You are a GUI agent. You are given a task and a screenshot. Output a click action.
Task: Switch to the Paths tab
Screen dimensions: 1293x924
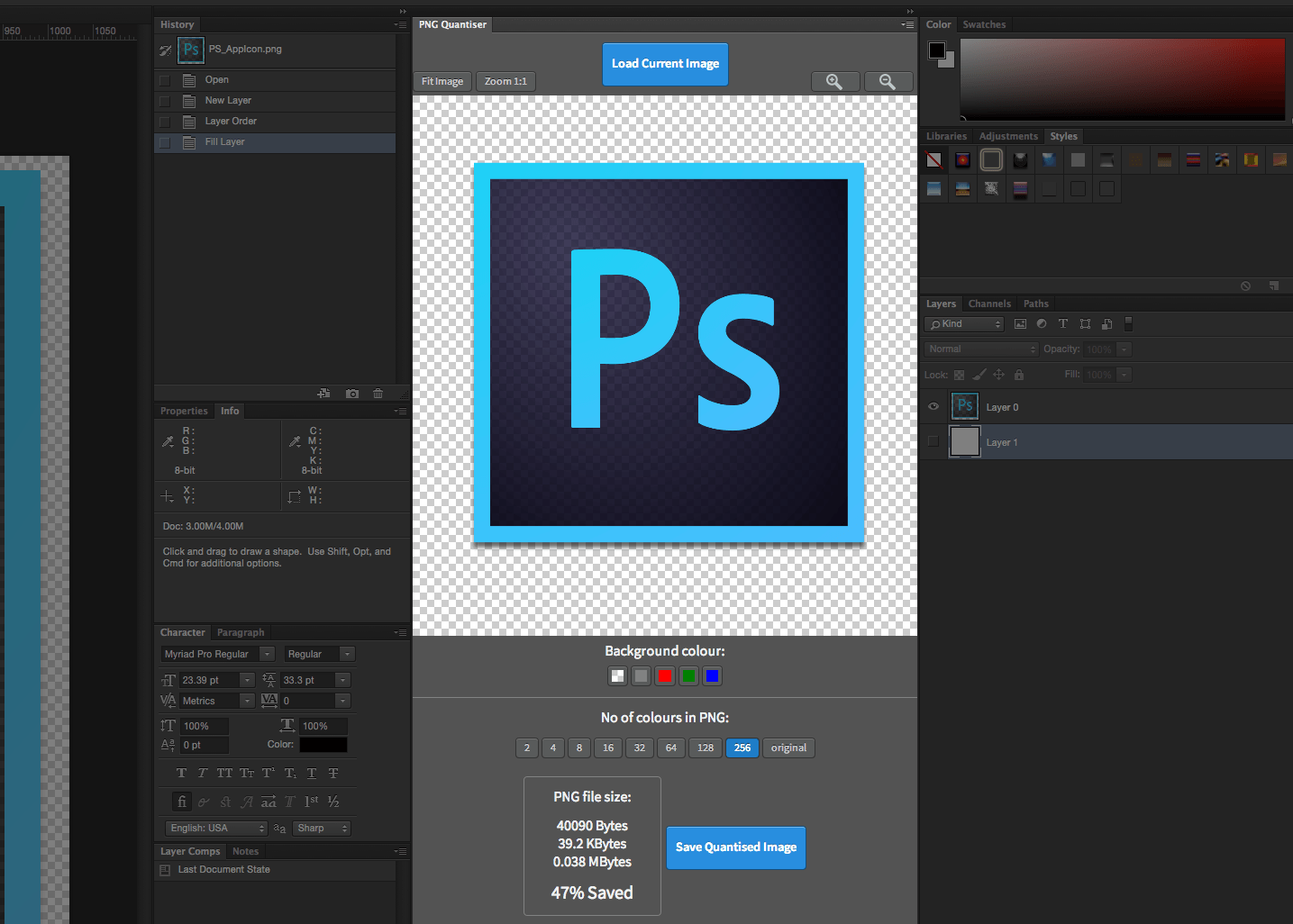click(x=1036, y=303)
